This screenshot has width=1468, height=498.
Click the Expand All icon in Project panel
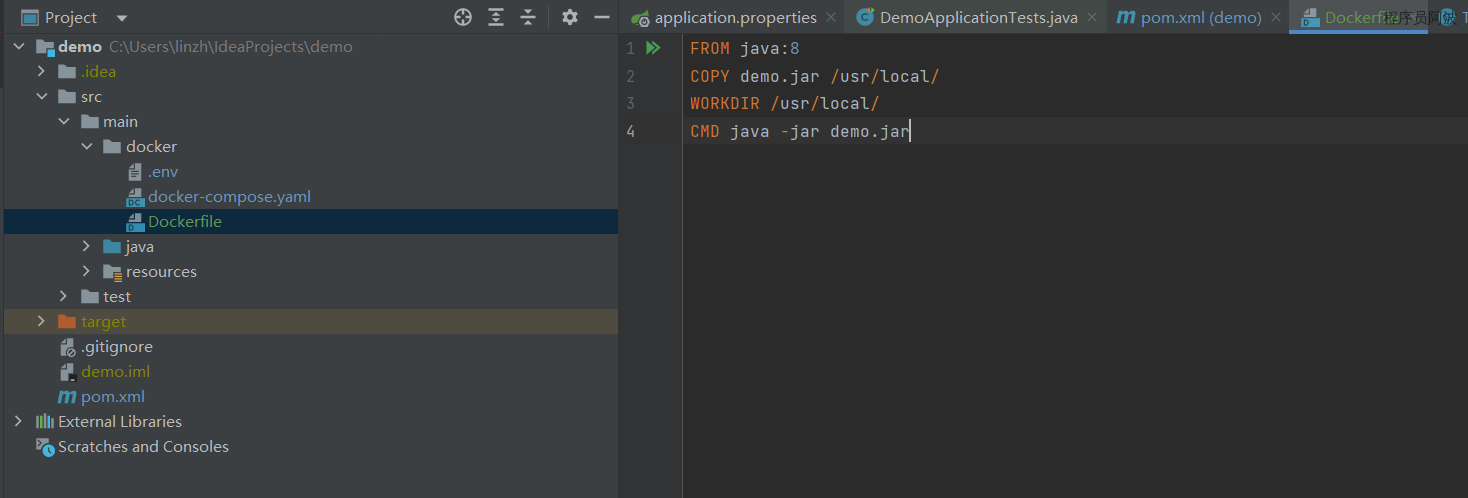coord(496,17)
